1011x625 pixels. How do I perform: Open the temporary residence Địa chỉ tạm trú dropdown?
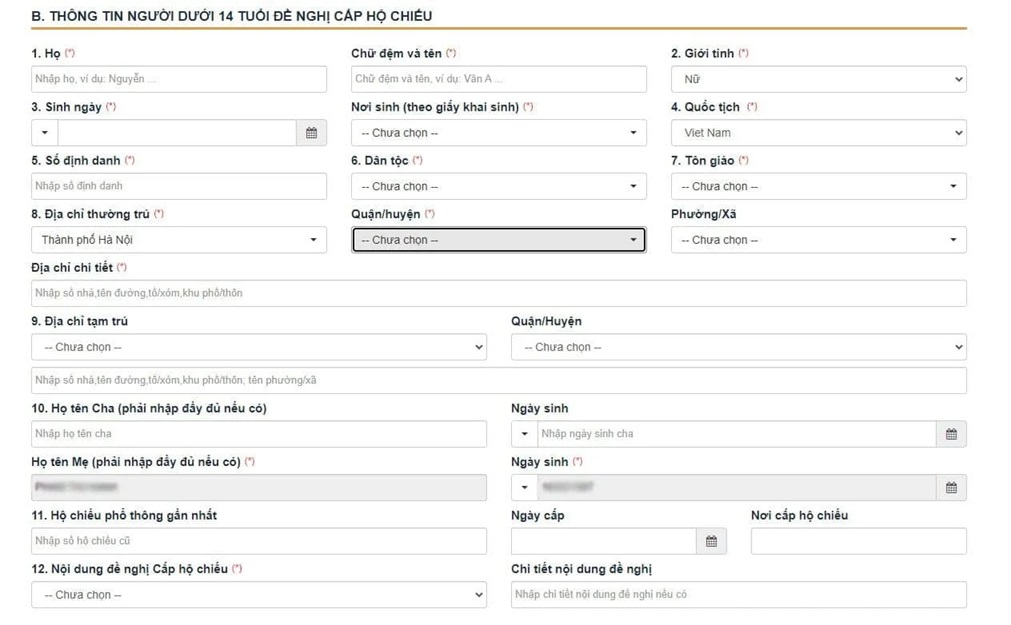click(259, 347)
